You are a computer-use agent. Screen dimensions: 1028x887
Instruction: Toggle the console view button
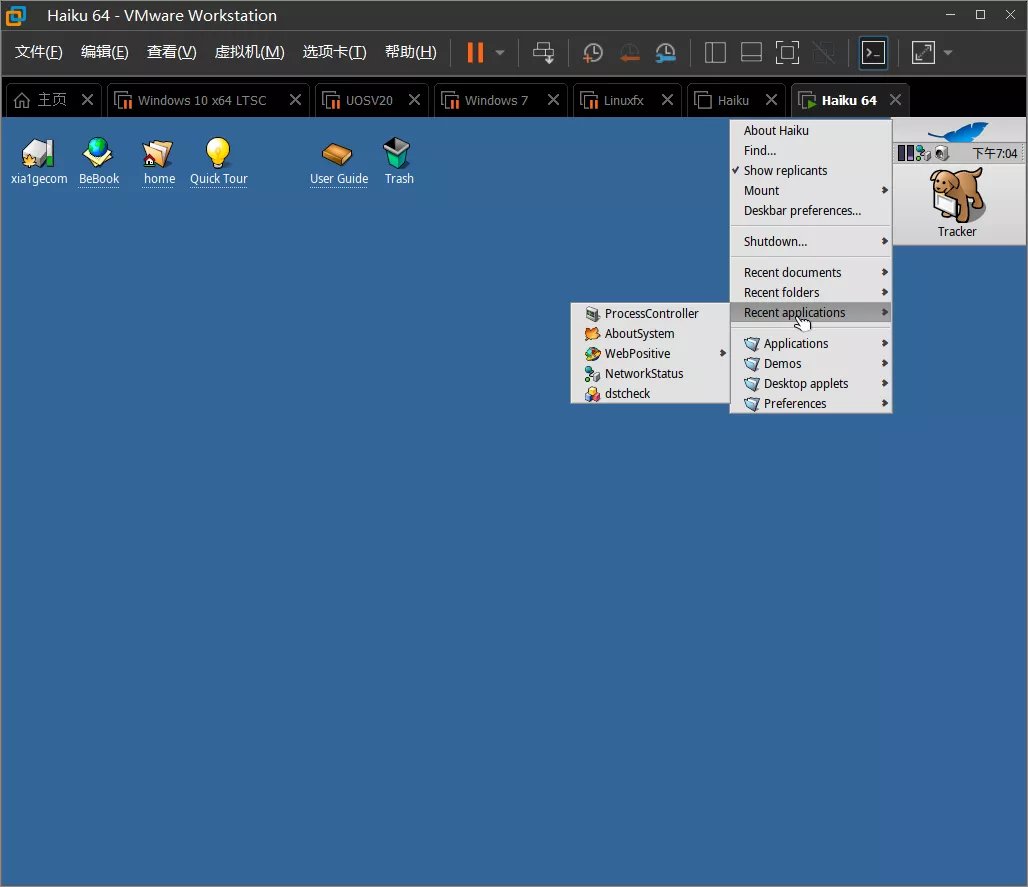(873, 53)
